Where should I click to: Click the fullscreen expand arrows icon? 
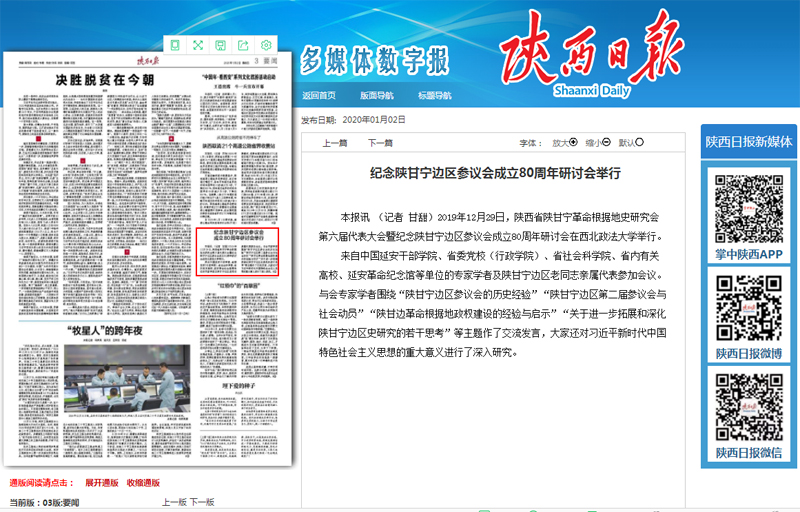[197, 45]
